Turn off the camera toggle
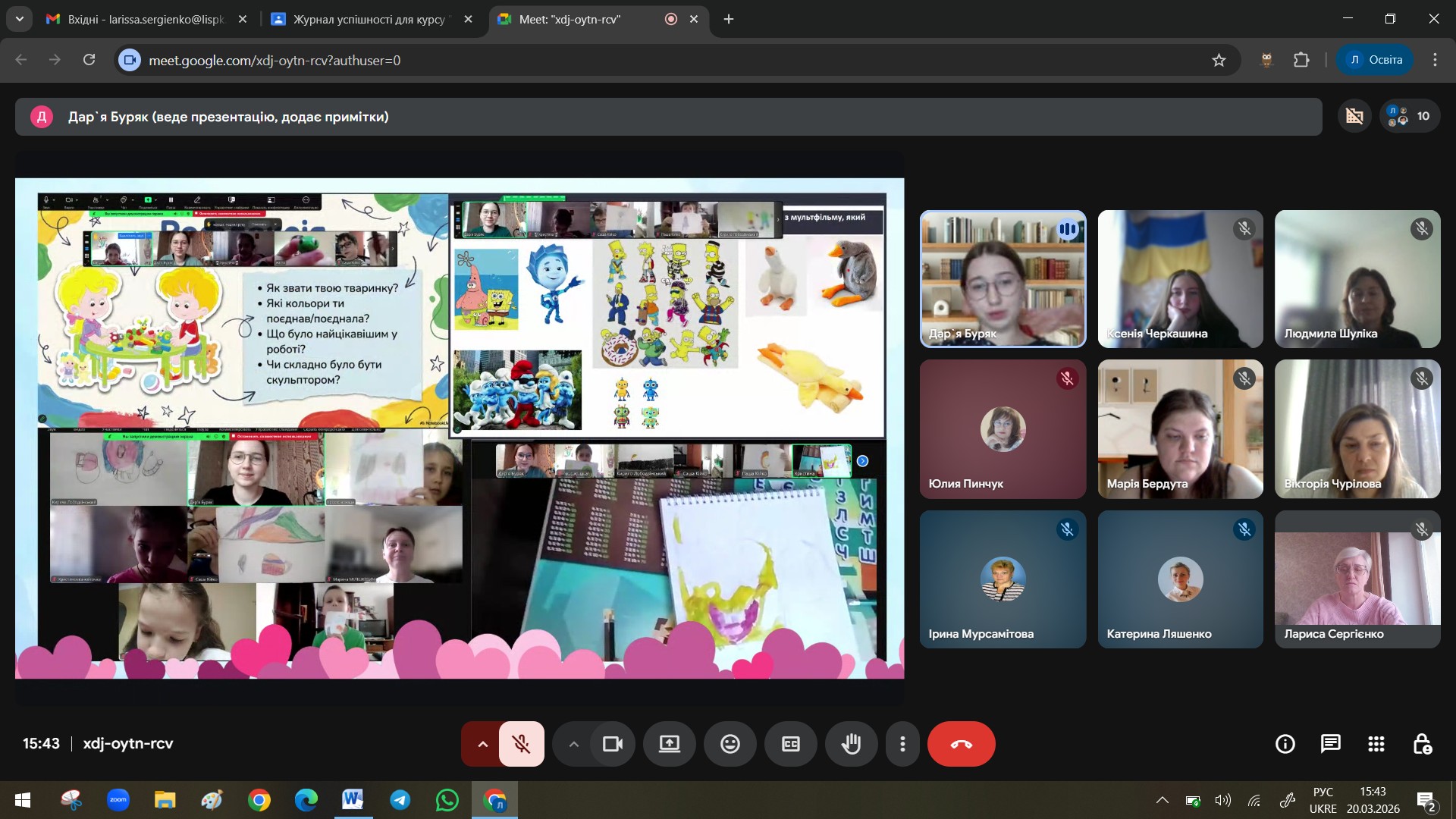The height and width of the screenshot is (819, 1456). pyautogui.click(x=612, y=744)
